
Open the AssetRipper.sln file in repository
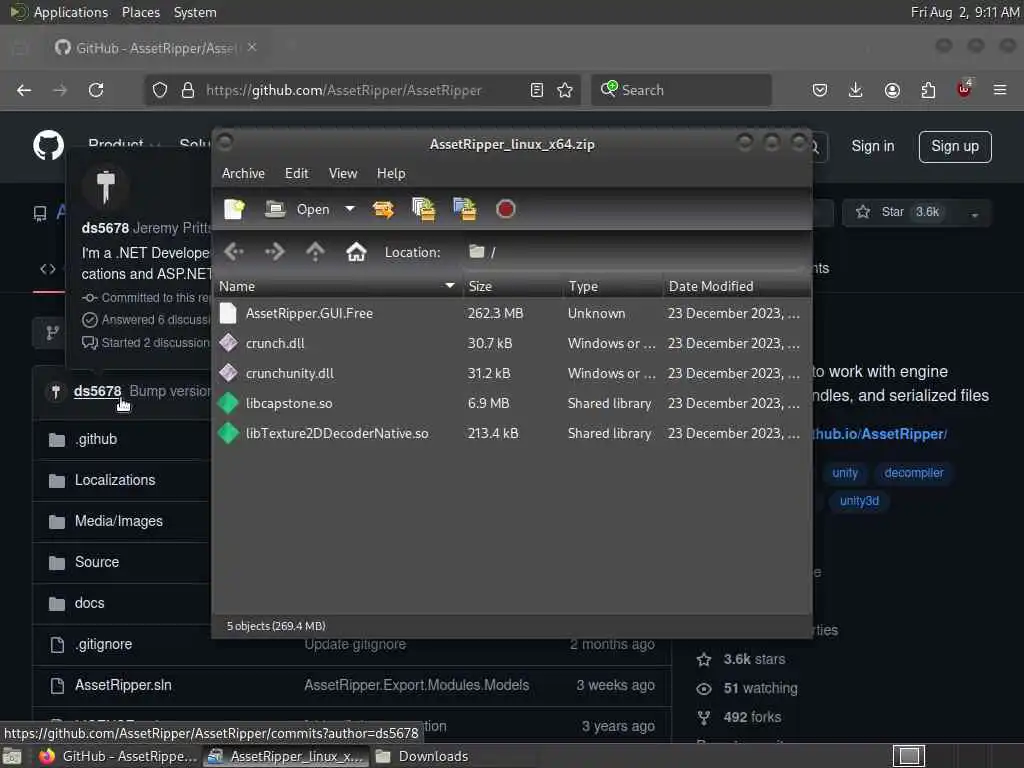(x=123, y=685)
